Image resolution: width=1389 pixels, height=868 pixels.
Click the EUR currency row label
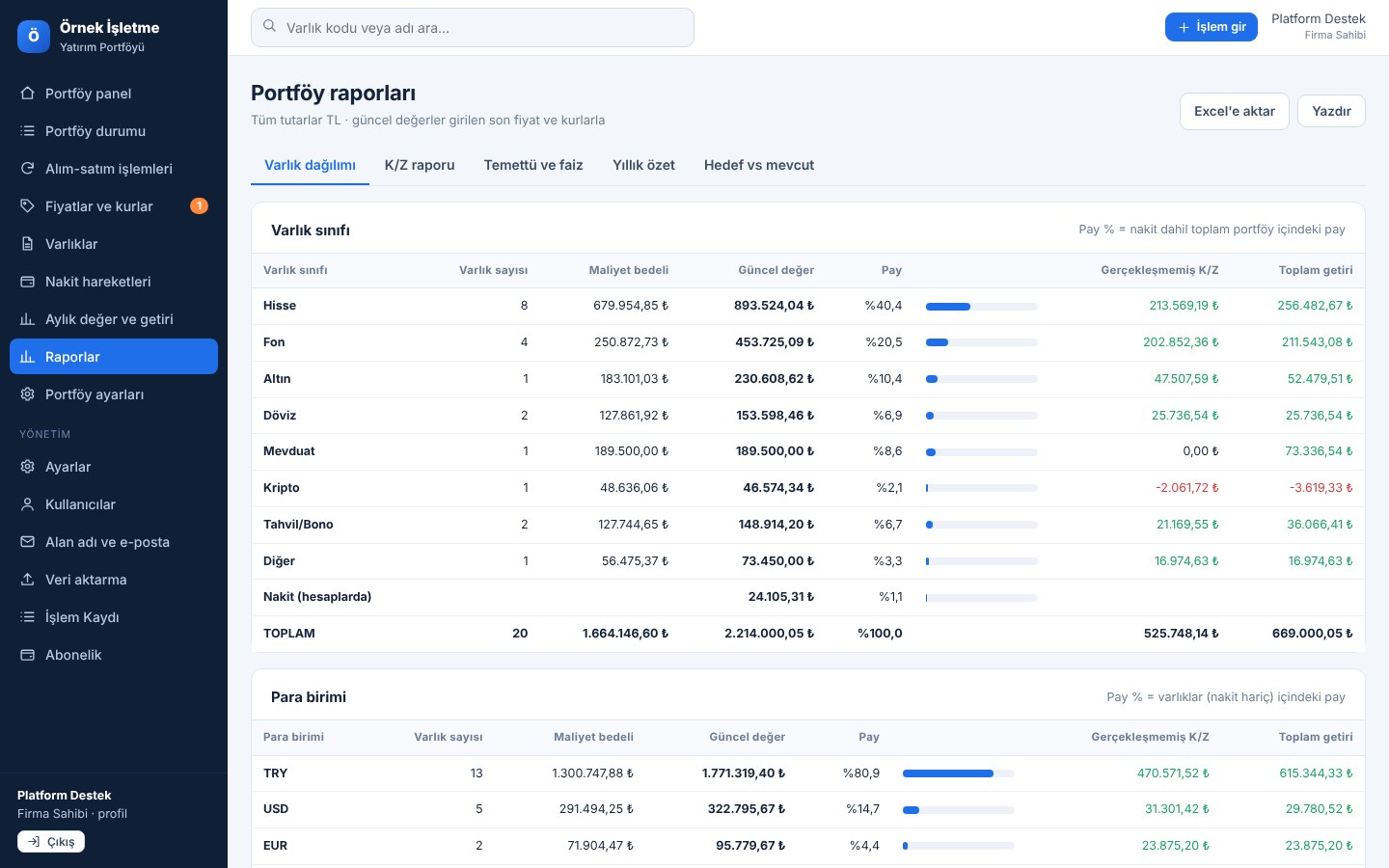[x=276, y=846]
